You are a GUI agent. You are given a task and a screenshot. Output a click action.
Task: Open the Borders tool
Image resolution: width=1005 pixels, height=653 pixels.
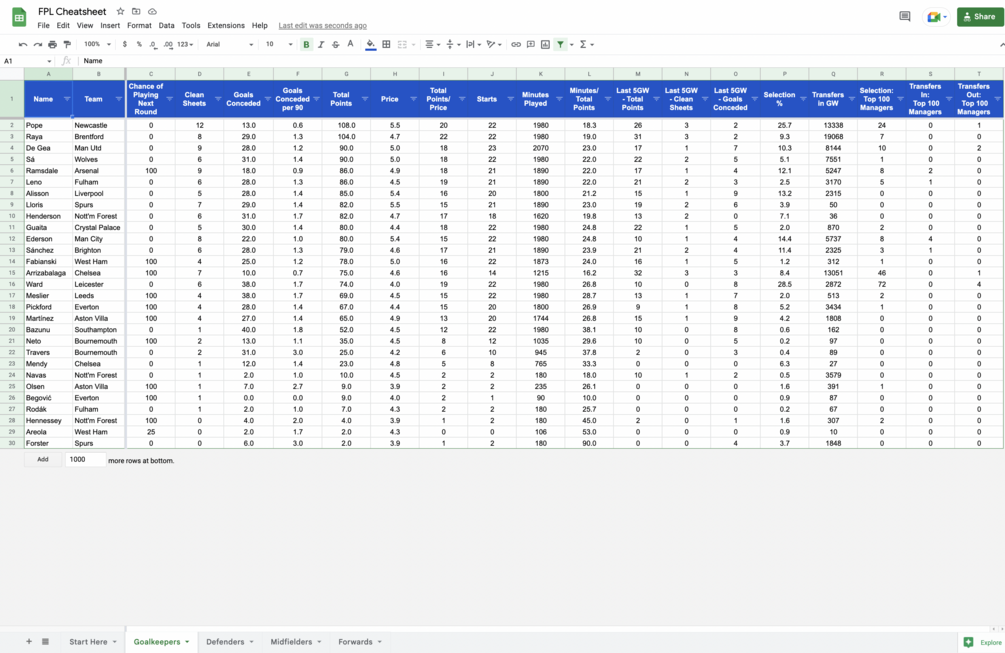pos(386,44)
